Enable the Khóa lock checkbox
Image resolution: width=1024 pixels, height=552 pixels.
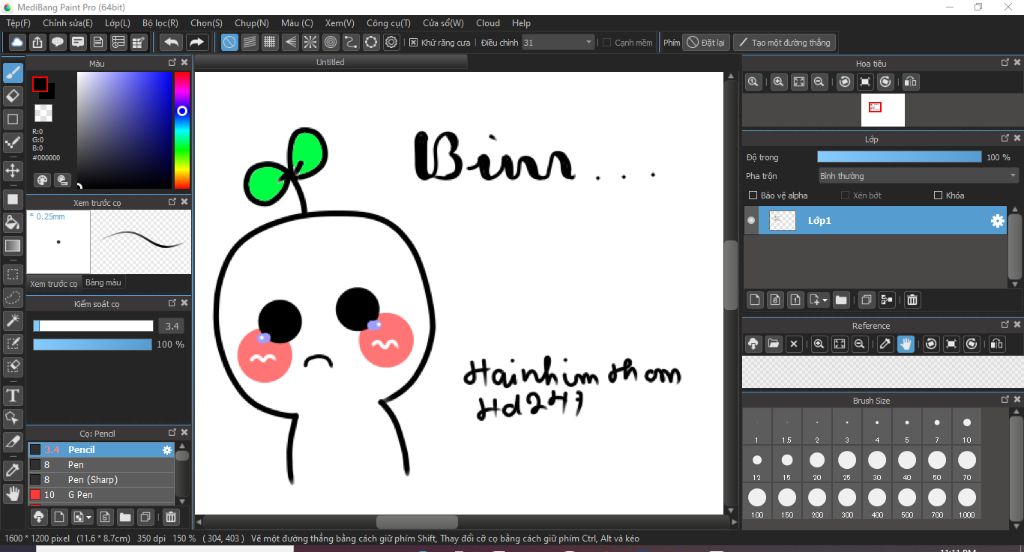click(938, 195)
